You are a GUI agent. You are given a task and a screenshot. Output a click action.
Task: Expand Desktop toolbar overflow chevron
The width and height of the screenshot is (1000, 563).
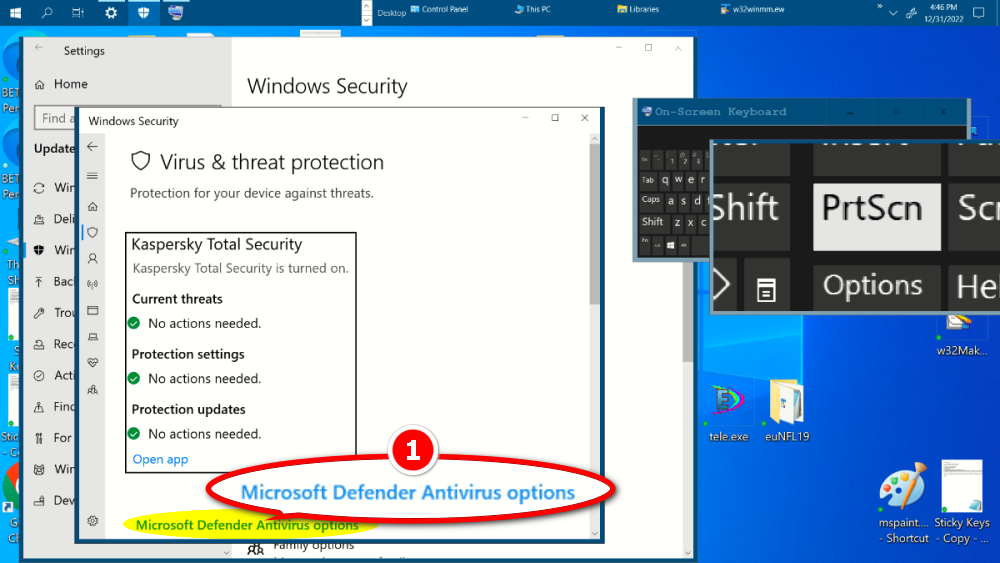pos(879,6)
